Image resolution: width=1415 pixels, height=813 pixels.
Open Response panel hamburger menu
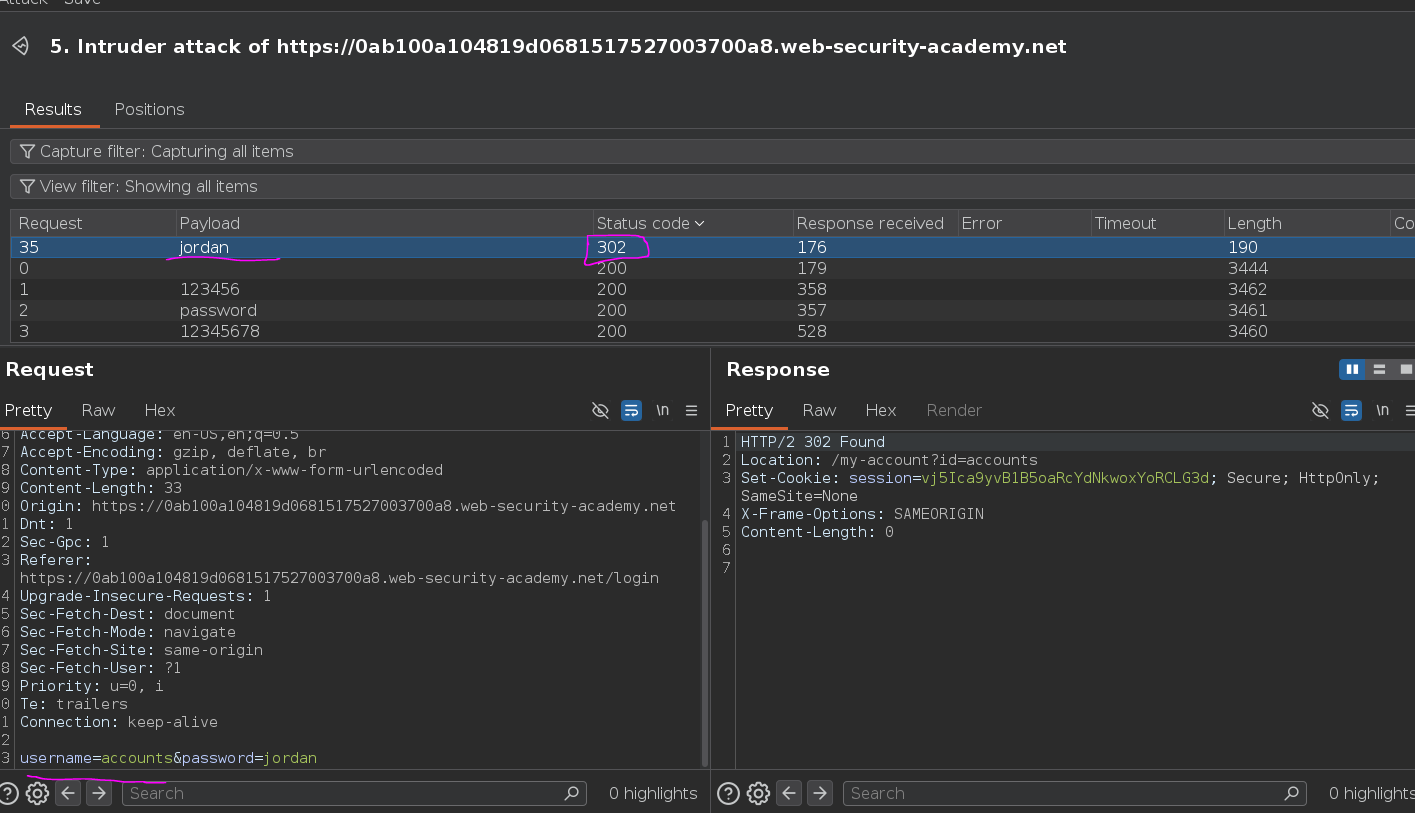tap(1410, 410)
